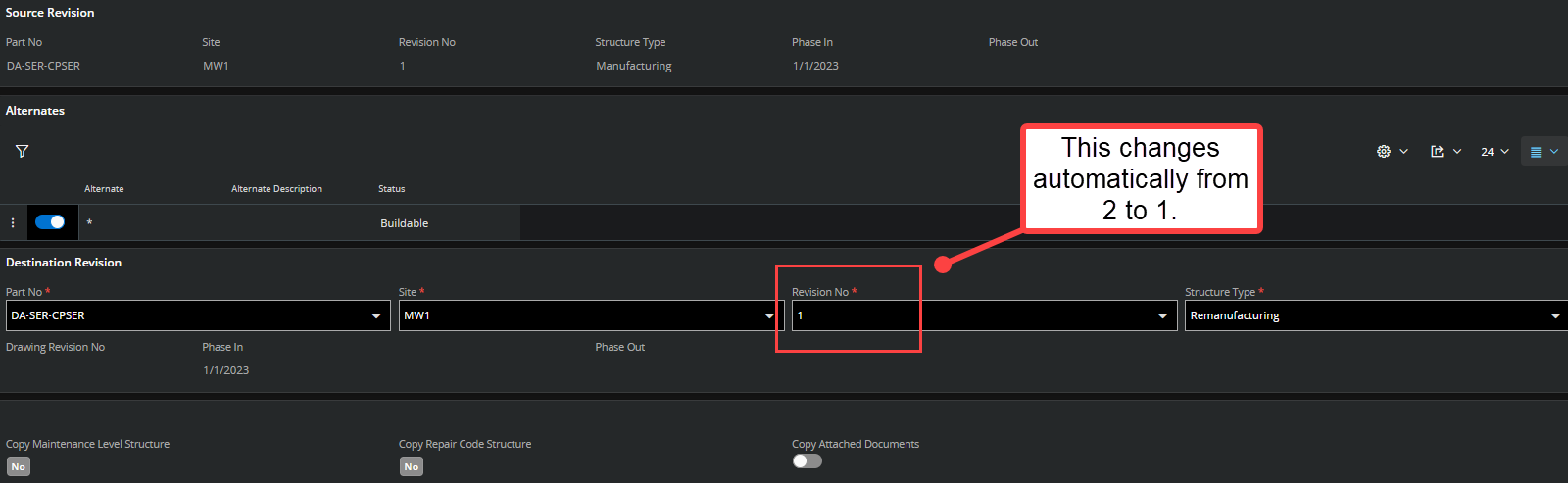Image resolution: width=1568 pixels, height=483 pixels.
Task: Select the source Site MW1 value
Action: 216,66
